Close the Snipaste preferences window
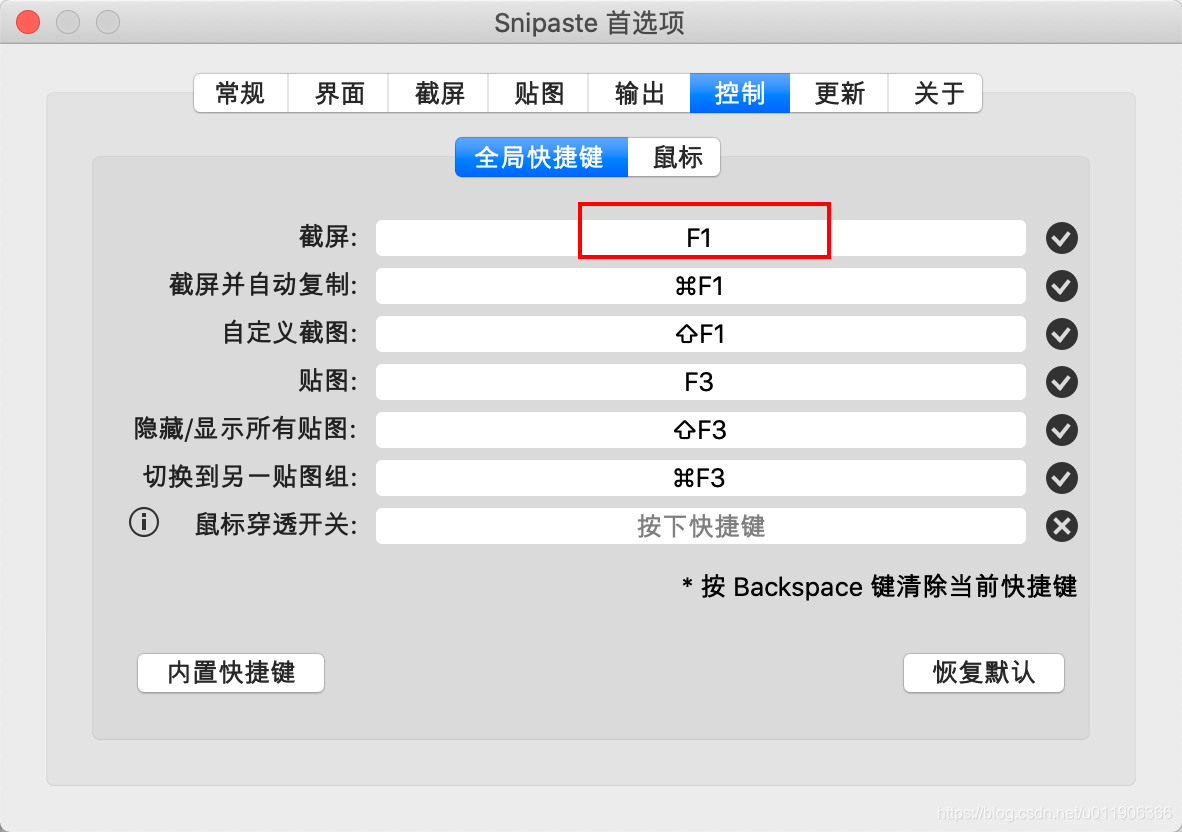This screenshot has width=1182, height=832. (28, 23)
